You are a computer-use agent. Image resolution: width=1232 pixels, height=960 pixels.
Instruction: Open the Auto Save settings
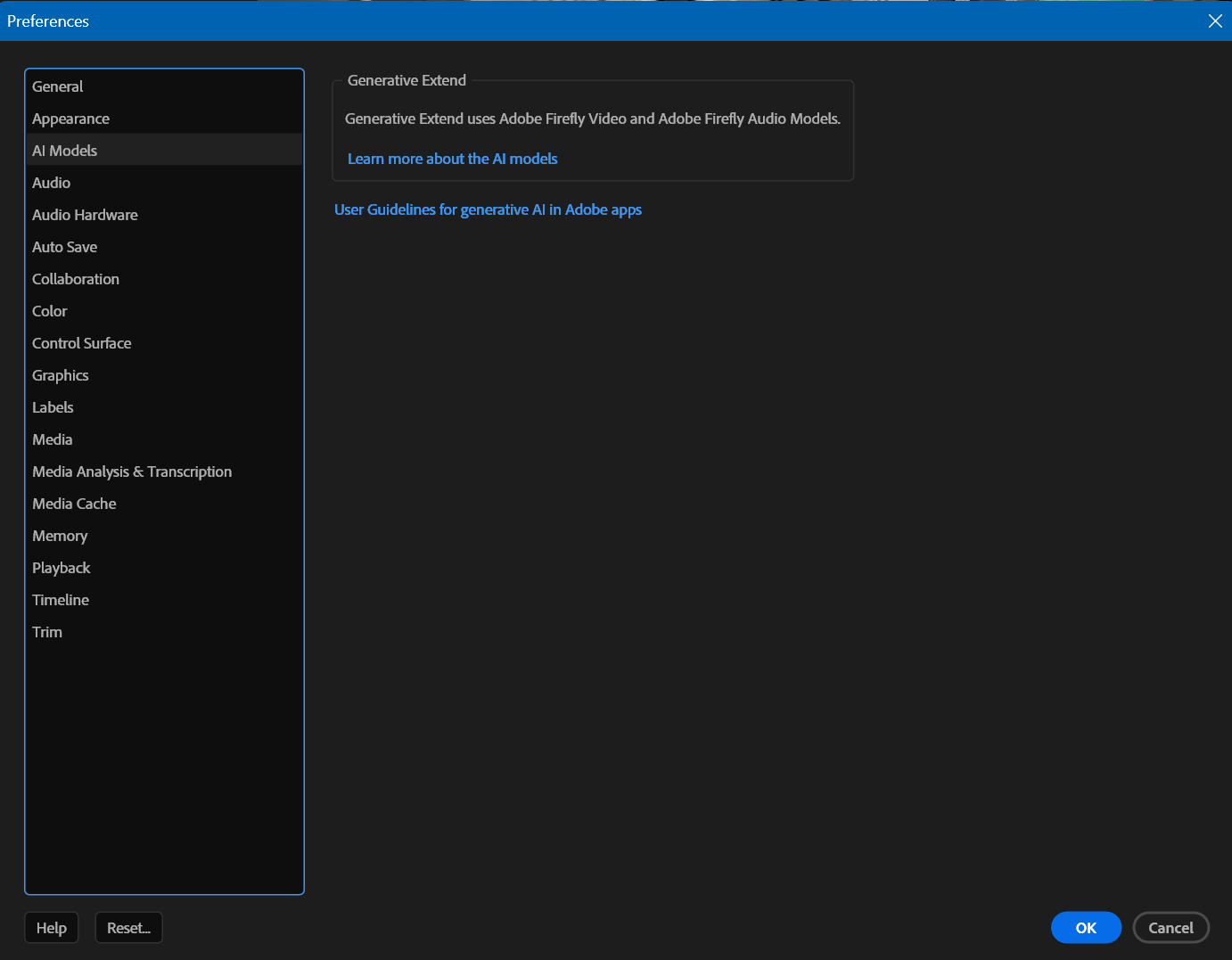coord(64,246)
